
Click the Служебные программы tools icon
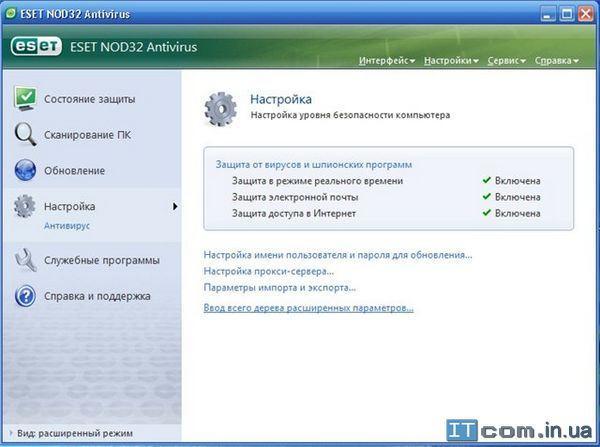coord(25,261)
